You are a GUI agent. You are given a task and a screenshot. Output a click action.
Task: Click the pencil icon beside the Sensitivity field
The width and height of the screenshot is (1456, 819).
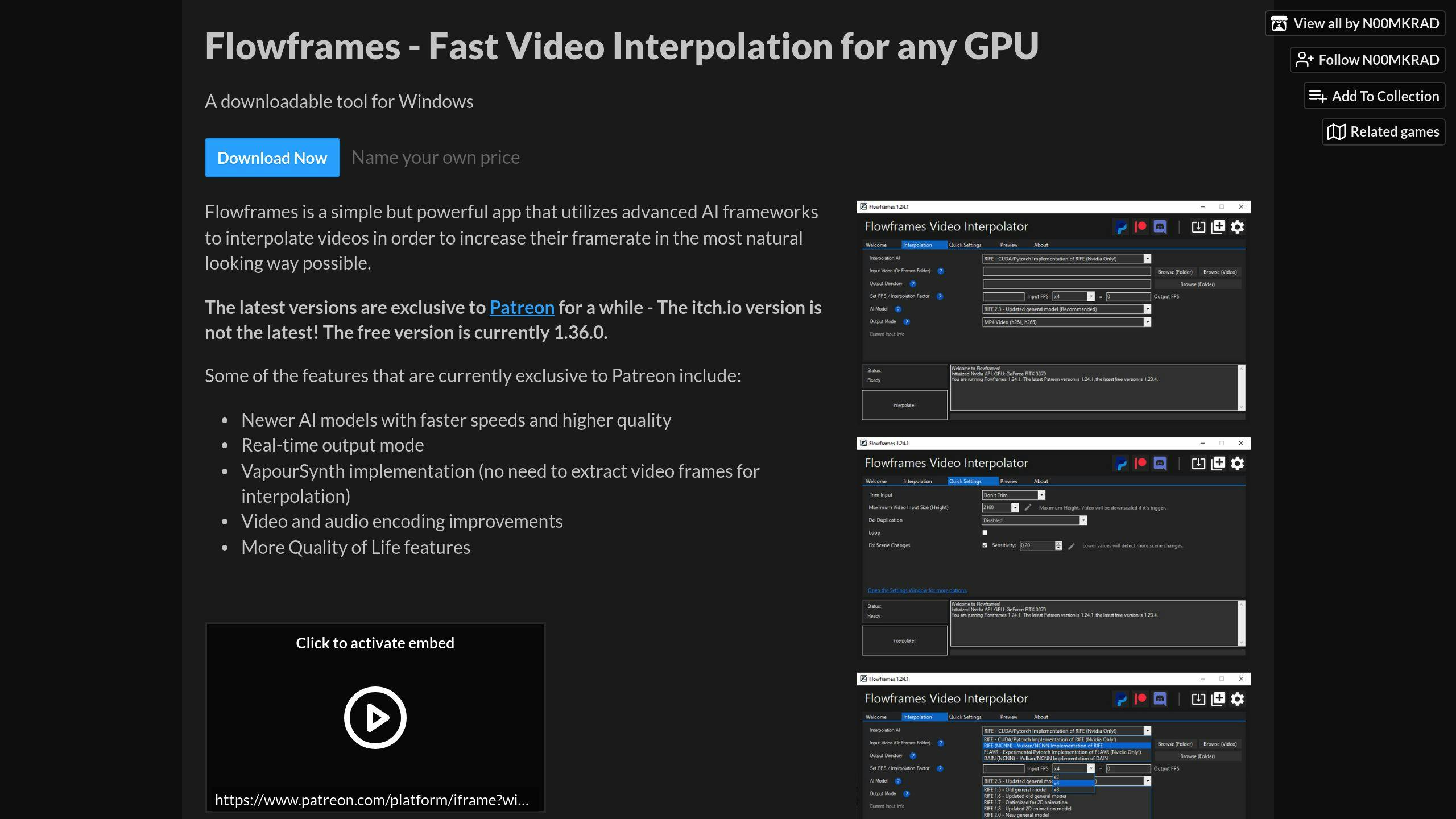coord(1071,546)
